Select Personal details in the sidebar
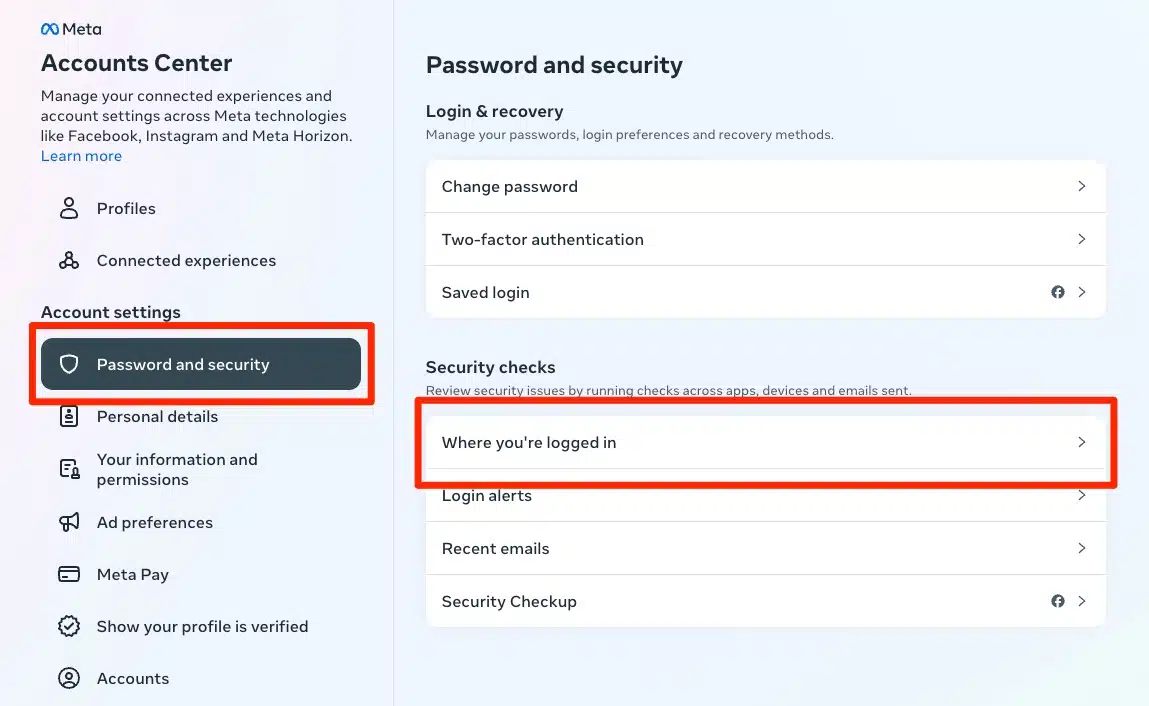 point(157,416)
